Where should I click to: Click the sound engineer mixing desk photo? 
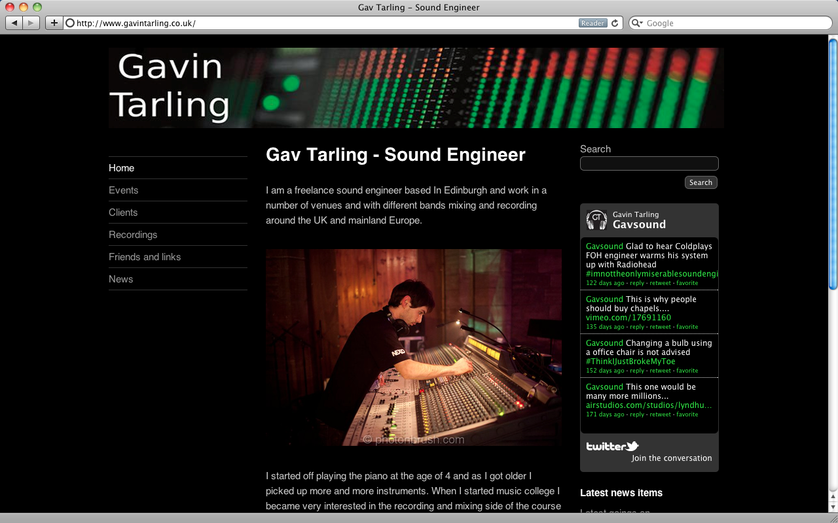414,347
